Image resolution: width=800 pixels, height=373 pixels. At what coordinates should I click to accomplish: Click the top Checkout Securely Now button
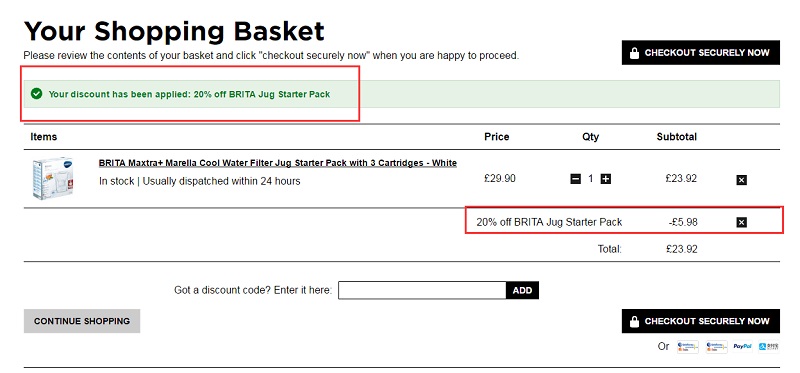(701, 53)
